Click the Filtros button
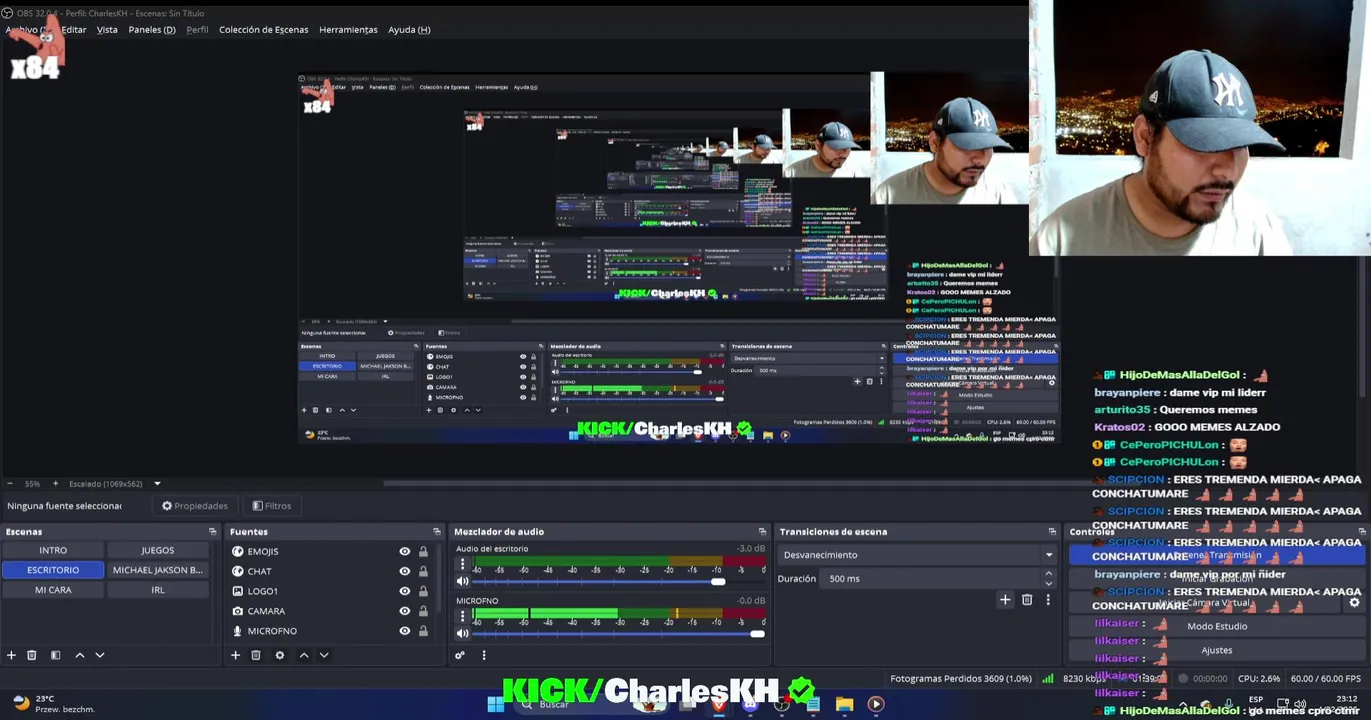Viewport: 1371px width, 720px height. click(272, 506)
